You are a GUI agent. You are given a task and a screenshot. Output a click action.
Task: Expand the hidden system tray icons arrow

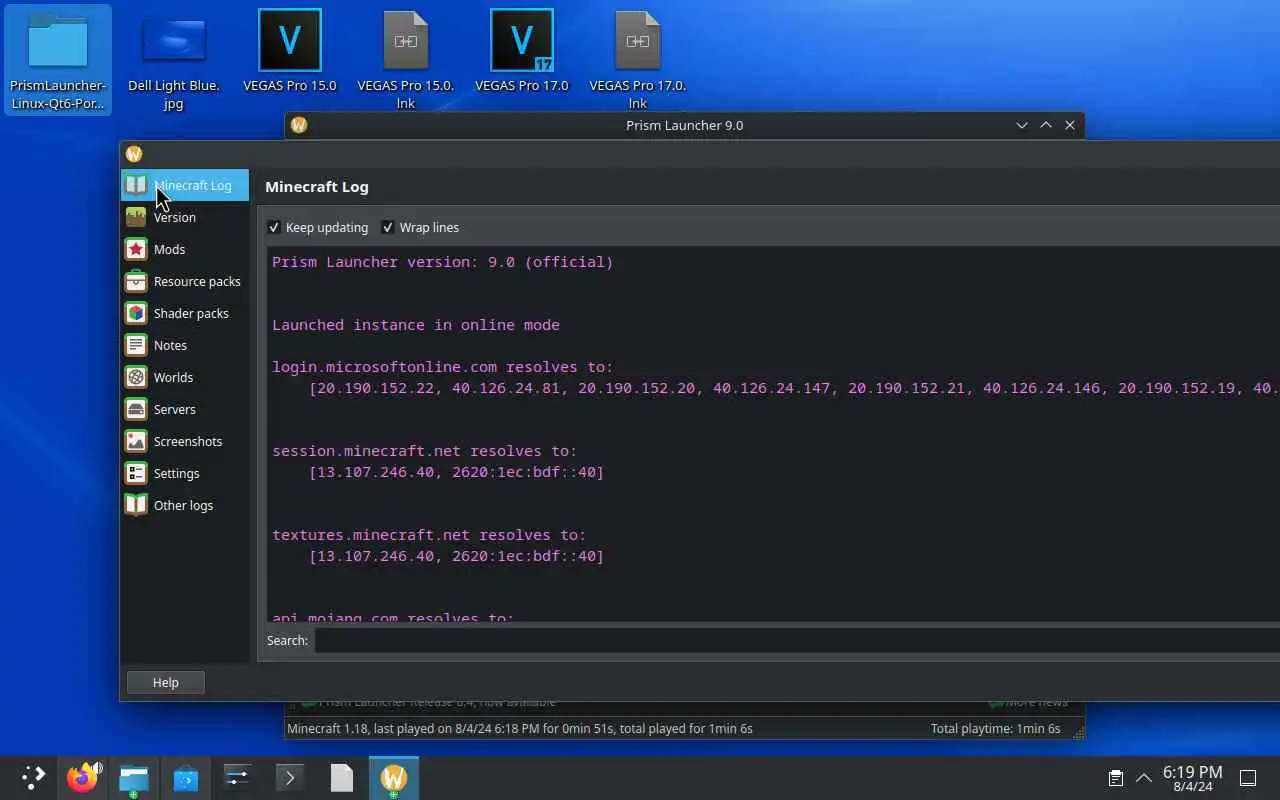1144,778
